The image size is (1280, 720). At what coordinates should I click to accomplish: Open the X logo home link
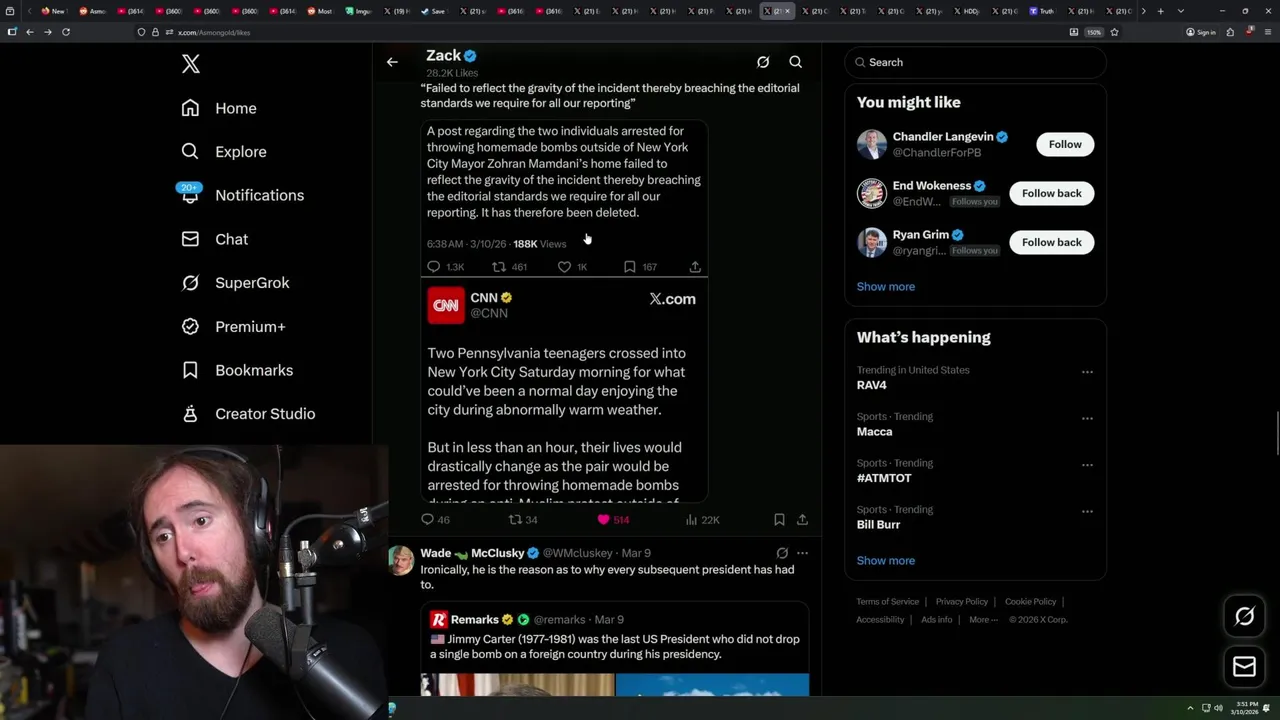(x=191, y=64)
